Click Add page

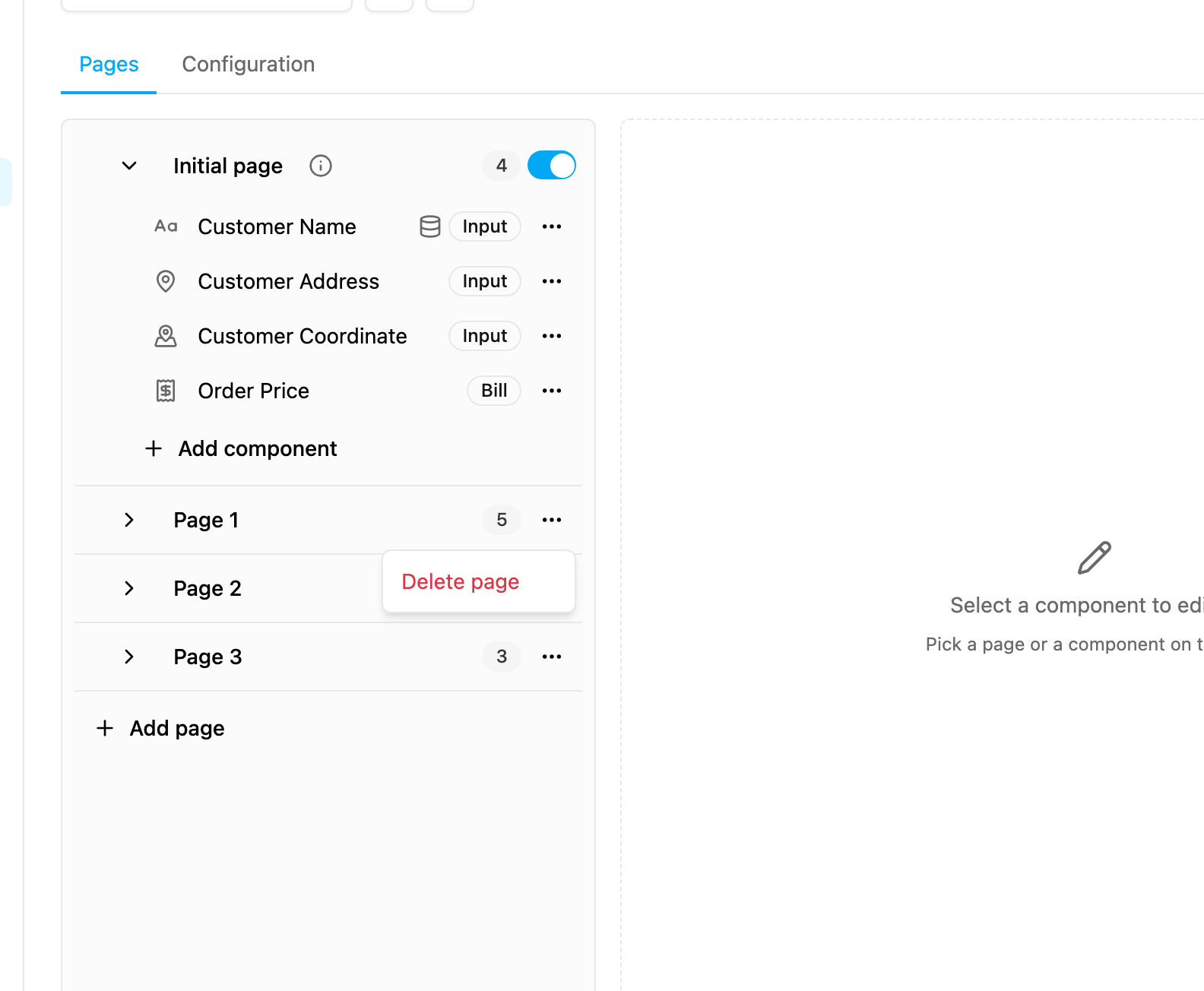pyautogui.click(x=160, y=728)
